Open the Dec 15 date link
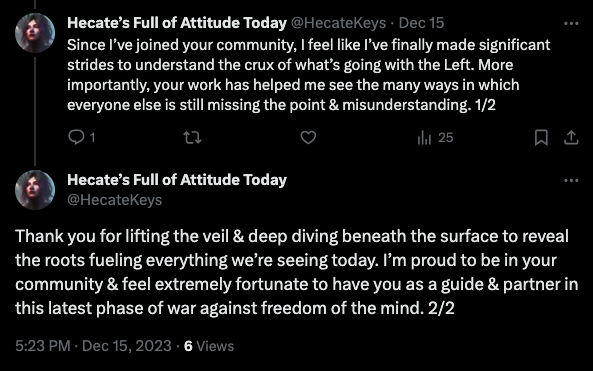This screenshot has height=371, width=593. click(421, 23)
